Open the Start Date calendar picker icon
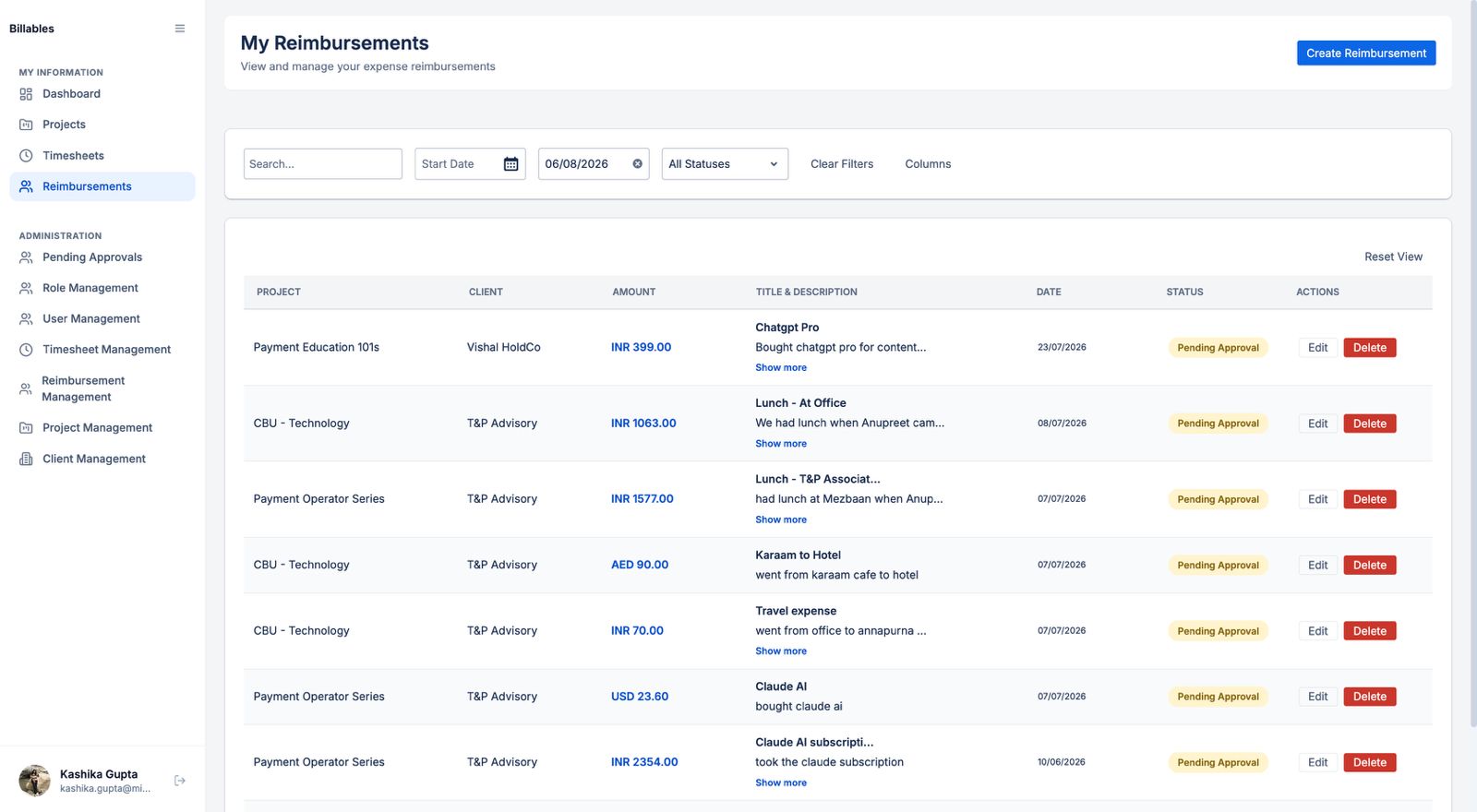 pos(510,164)
